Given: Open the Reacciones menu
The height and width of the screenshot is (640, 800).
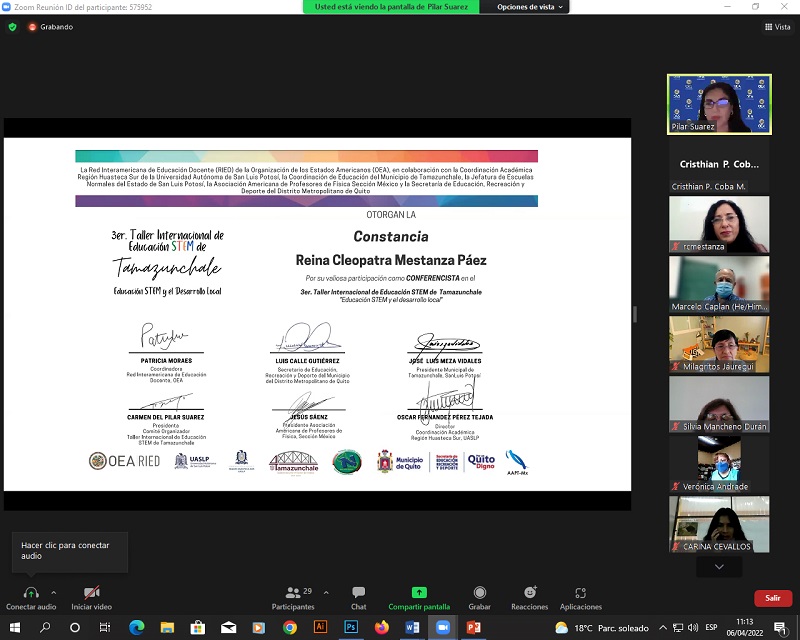Looking at the screenshot, I should coord(530,598).
